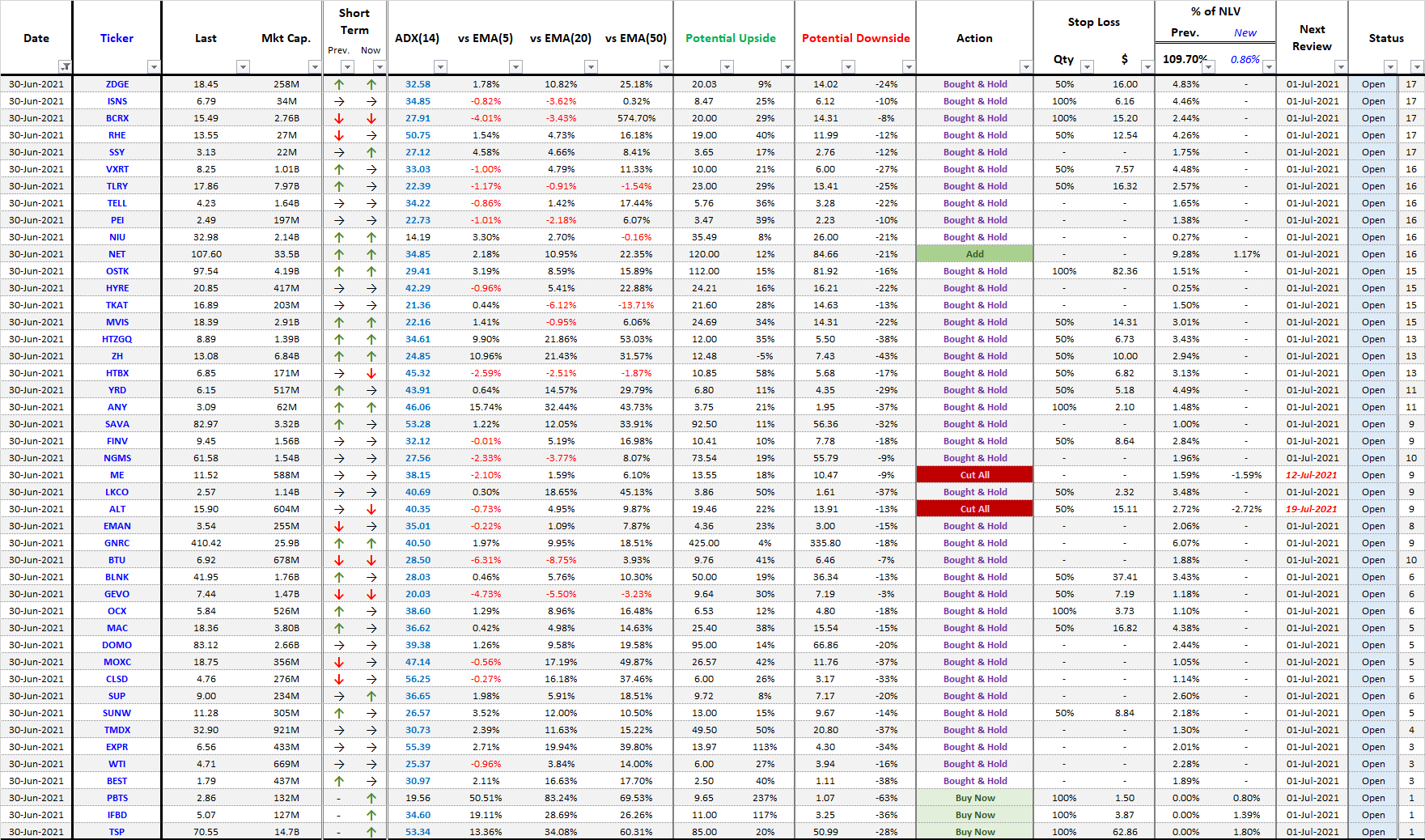
Task: Click the Prev. down arrow in BCRX row
Action: point(339,118)
